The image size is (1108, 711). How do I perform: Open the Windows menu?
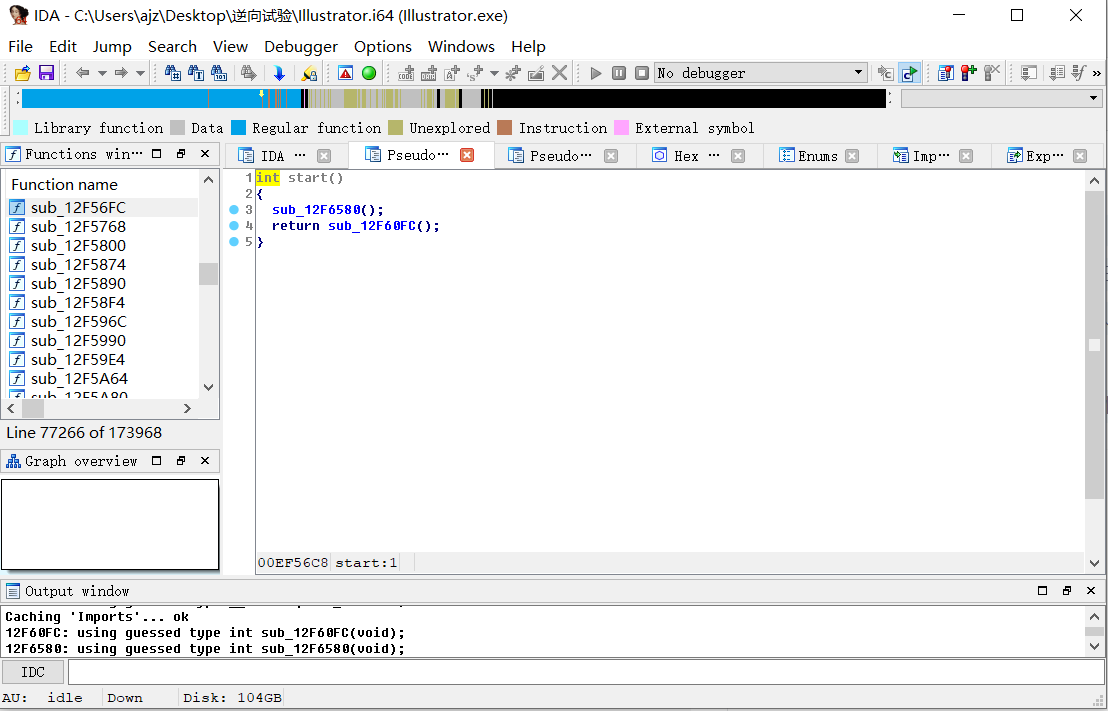click(461, 47)
